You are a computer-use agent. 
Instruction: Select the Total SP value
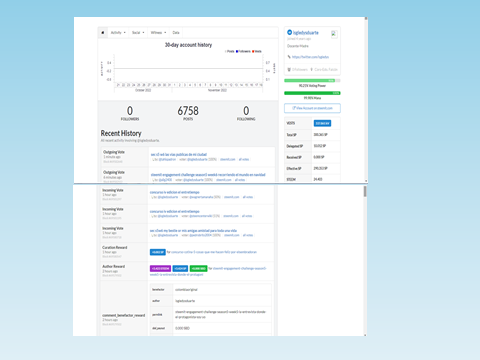tap(320, 135)
